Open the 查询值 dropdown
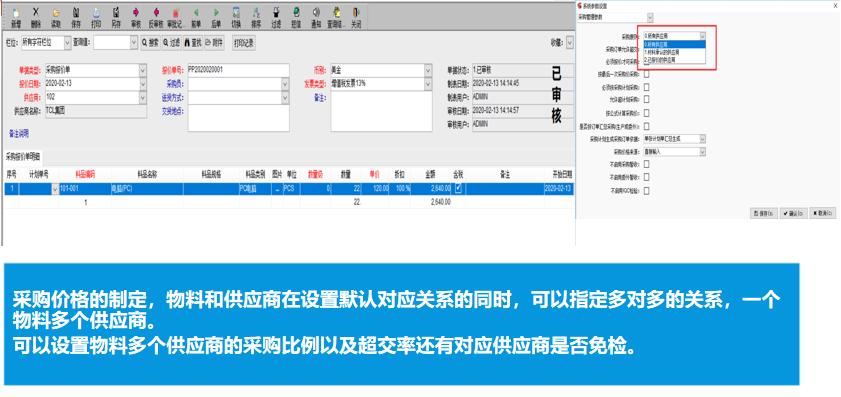The height and width of the screenshot is (397, 841). tap(134, 43)
